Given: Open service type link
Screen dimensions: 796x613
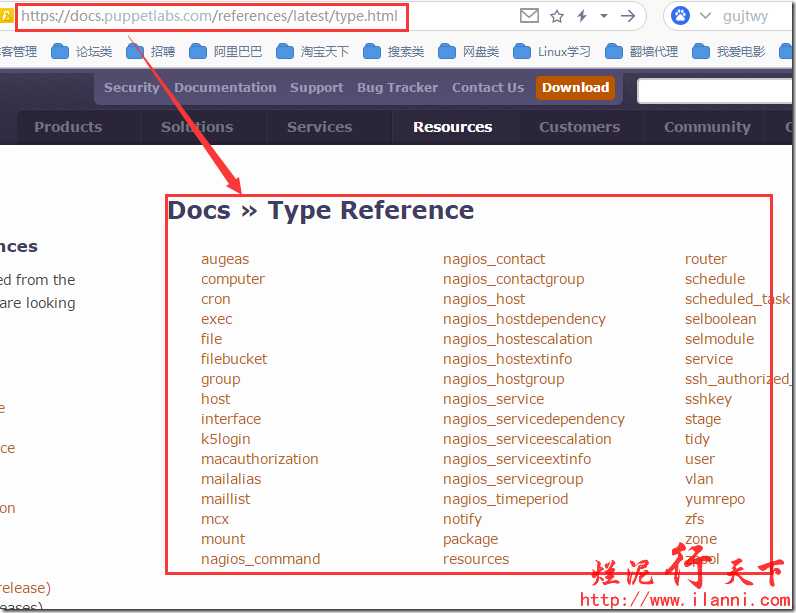Looking at the screenshot, I should point(709,359).
